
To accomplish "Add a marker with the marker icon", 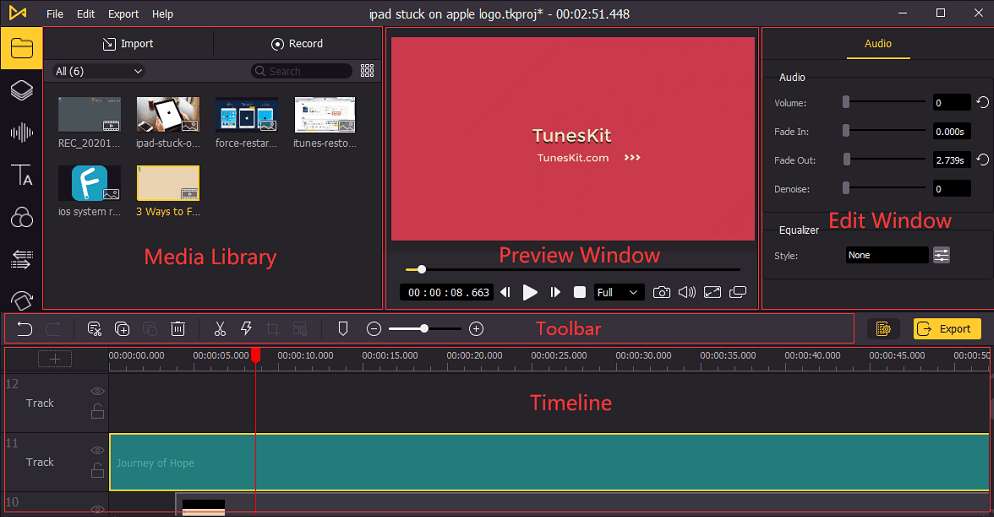I will tap(343, 328).
